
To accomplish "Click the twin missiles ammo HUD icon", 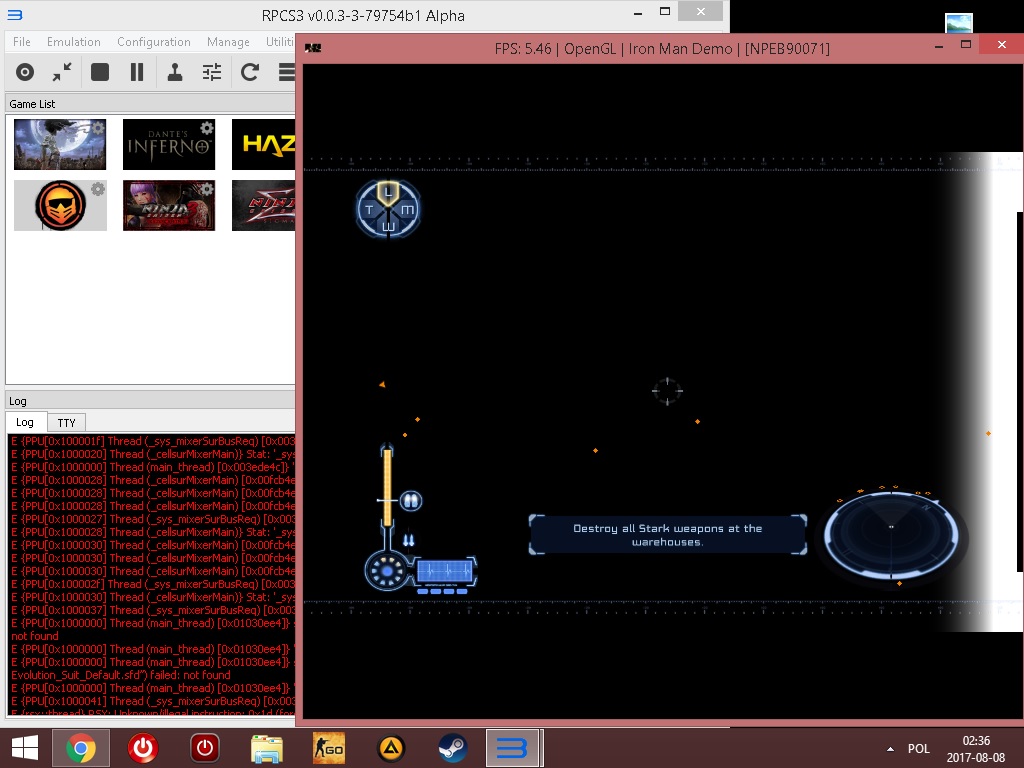I will tap(408, 539).
